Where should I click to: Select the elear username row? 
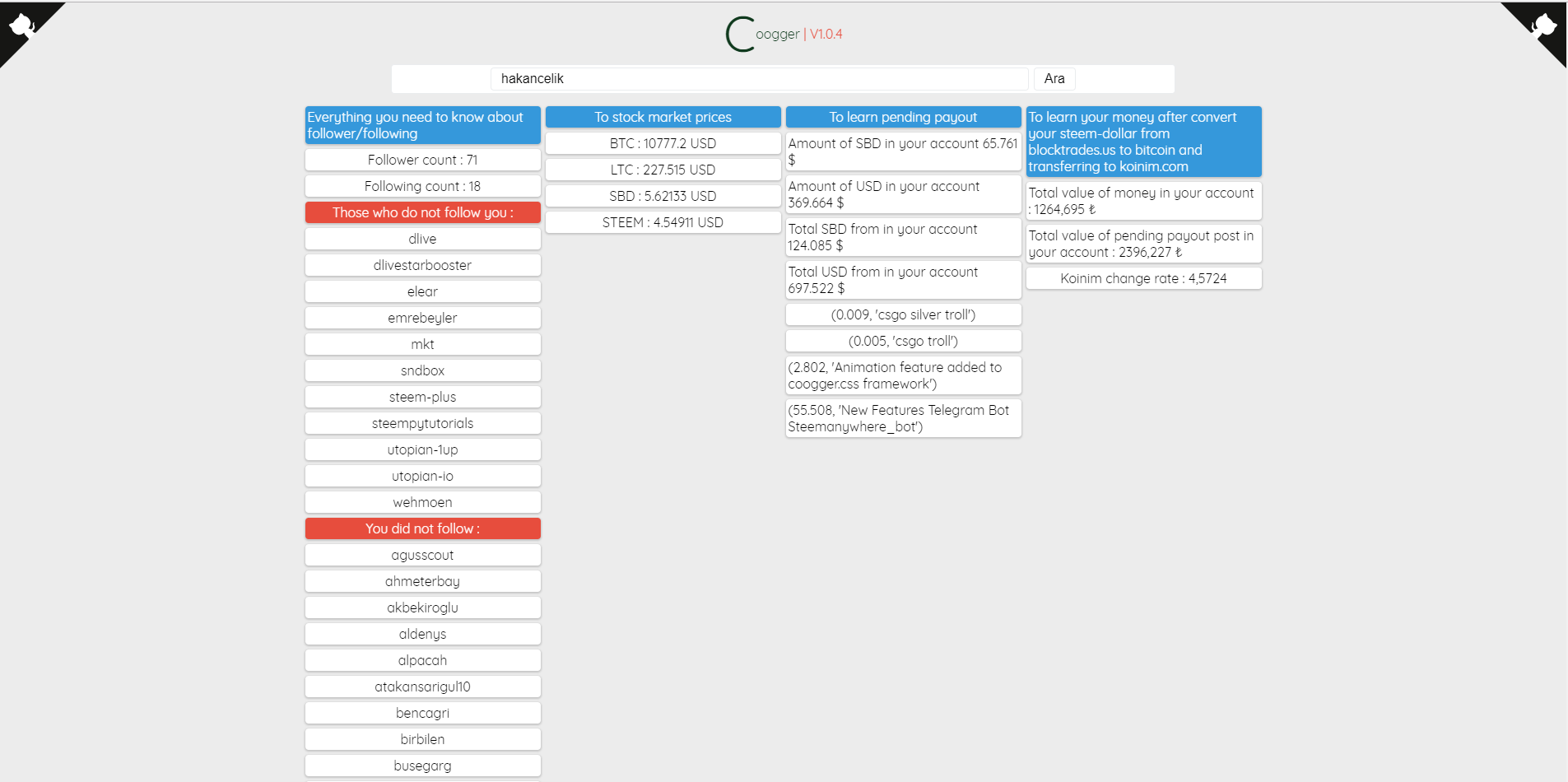tap(423, 291)
